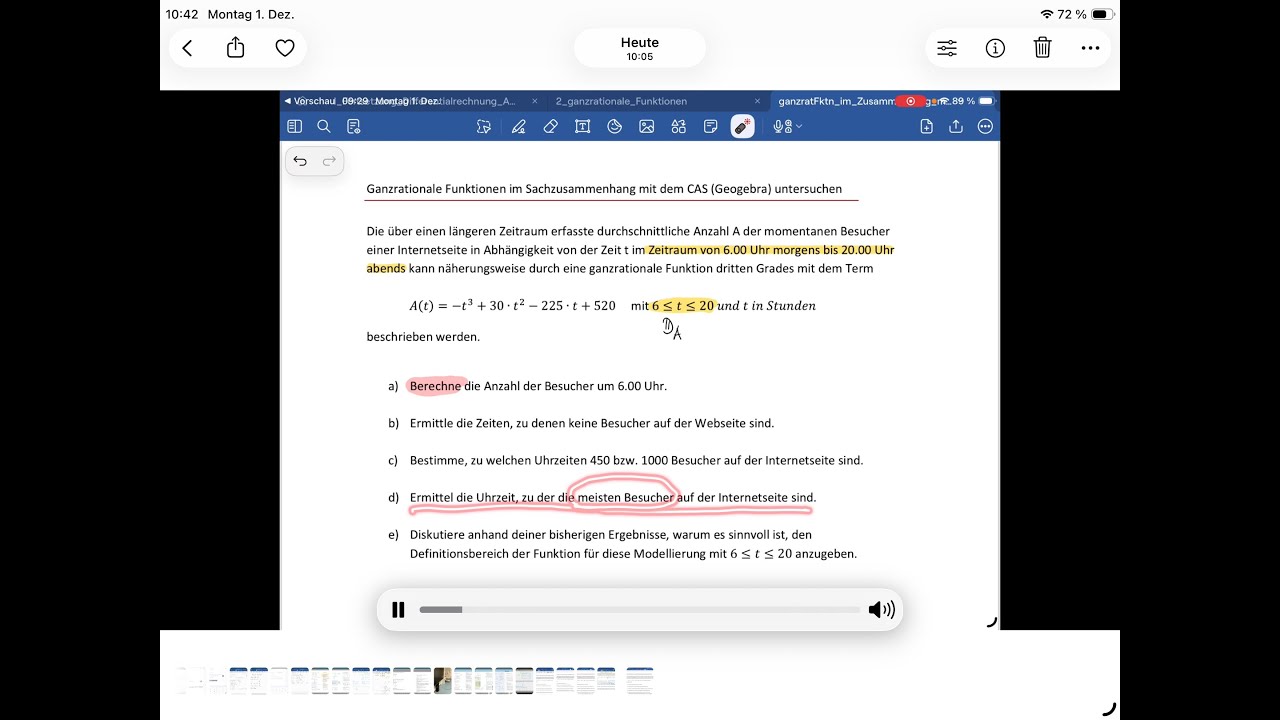Open the edit adjustments sliders icon
1280x720 pixels.
pos(947,48)
